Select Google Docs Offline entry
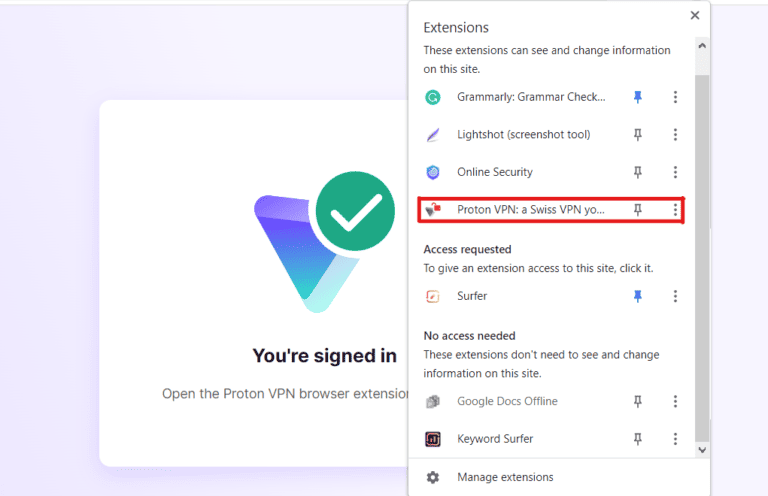Image resolution: width=768 pixels, height=496 pixels. (507, 401)
